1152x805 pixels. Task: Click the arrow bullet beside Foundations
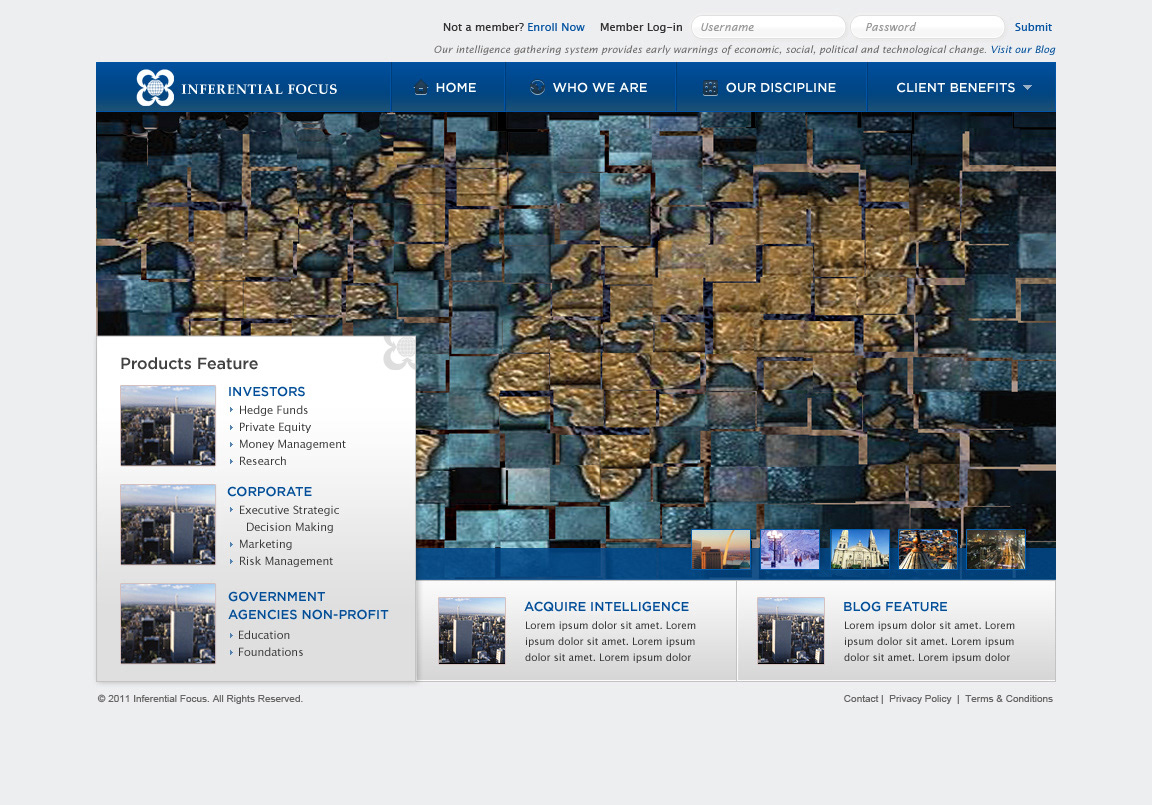click(x=231, y=652)
